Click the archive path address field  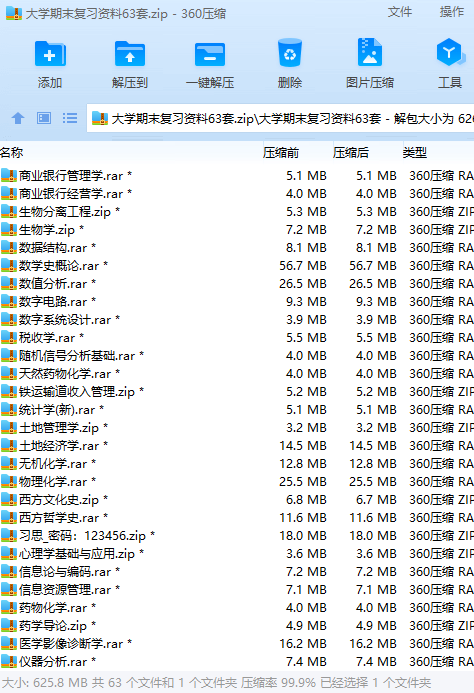[280, 118]
